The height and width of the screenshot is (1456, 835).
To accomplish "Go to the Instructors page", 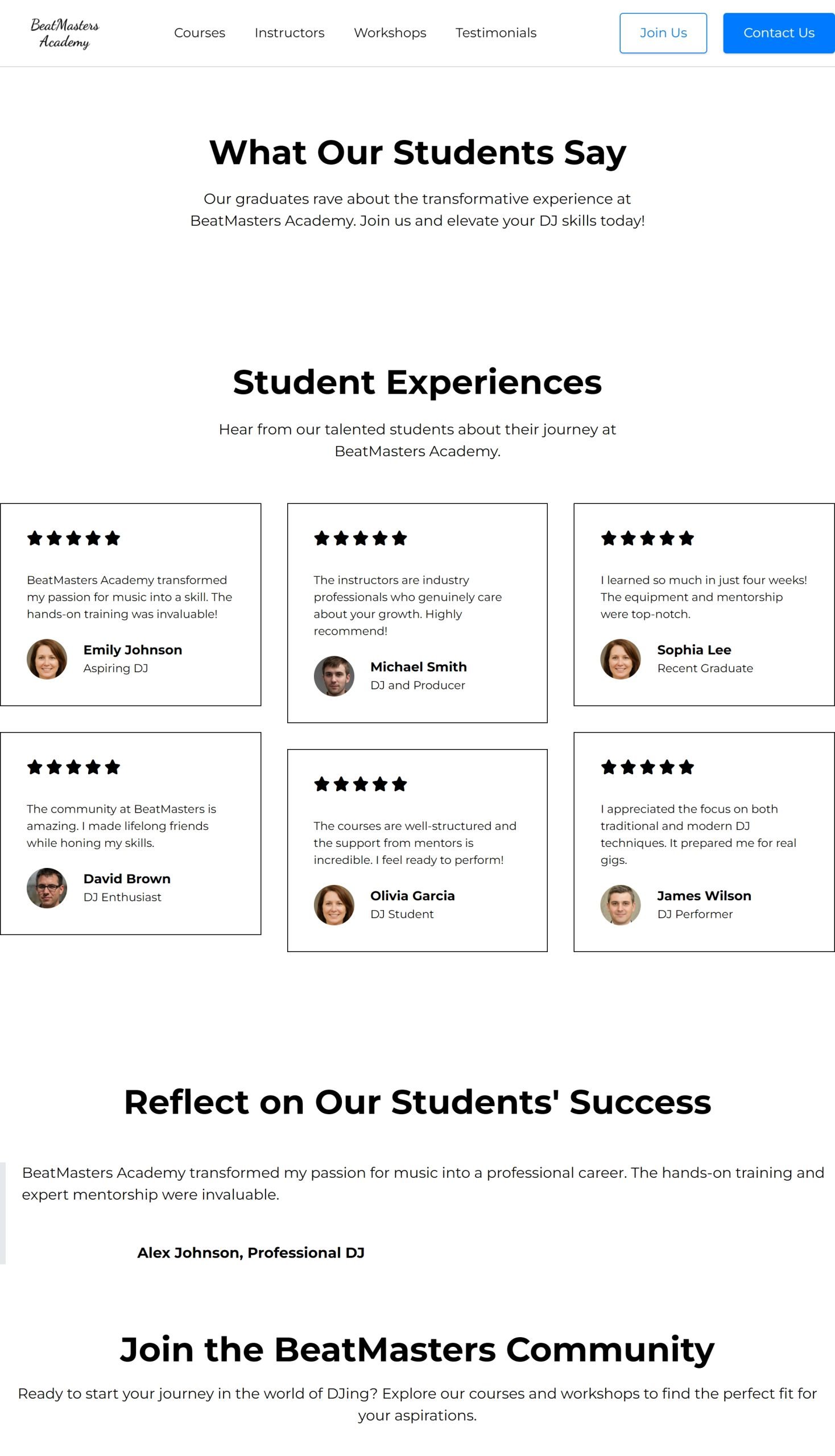I will tap(289, 32).
